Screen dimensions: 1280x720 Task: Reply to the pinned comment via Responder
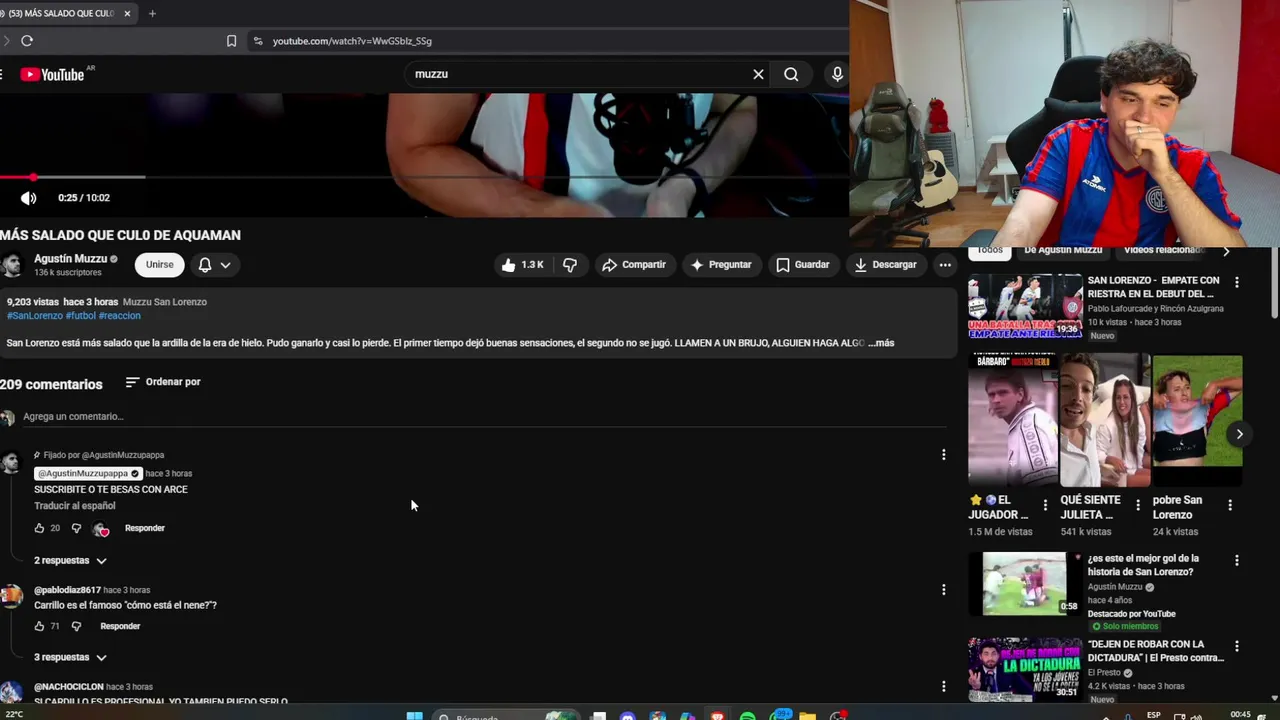tap(145, 528)
